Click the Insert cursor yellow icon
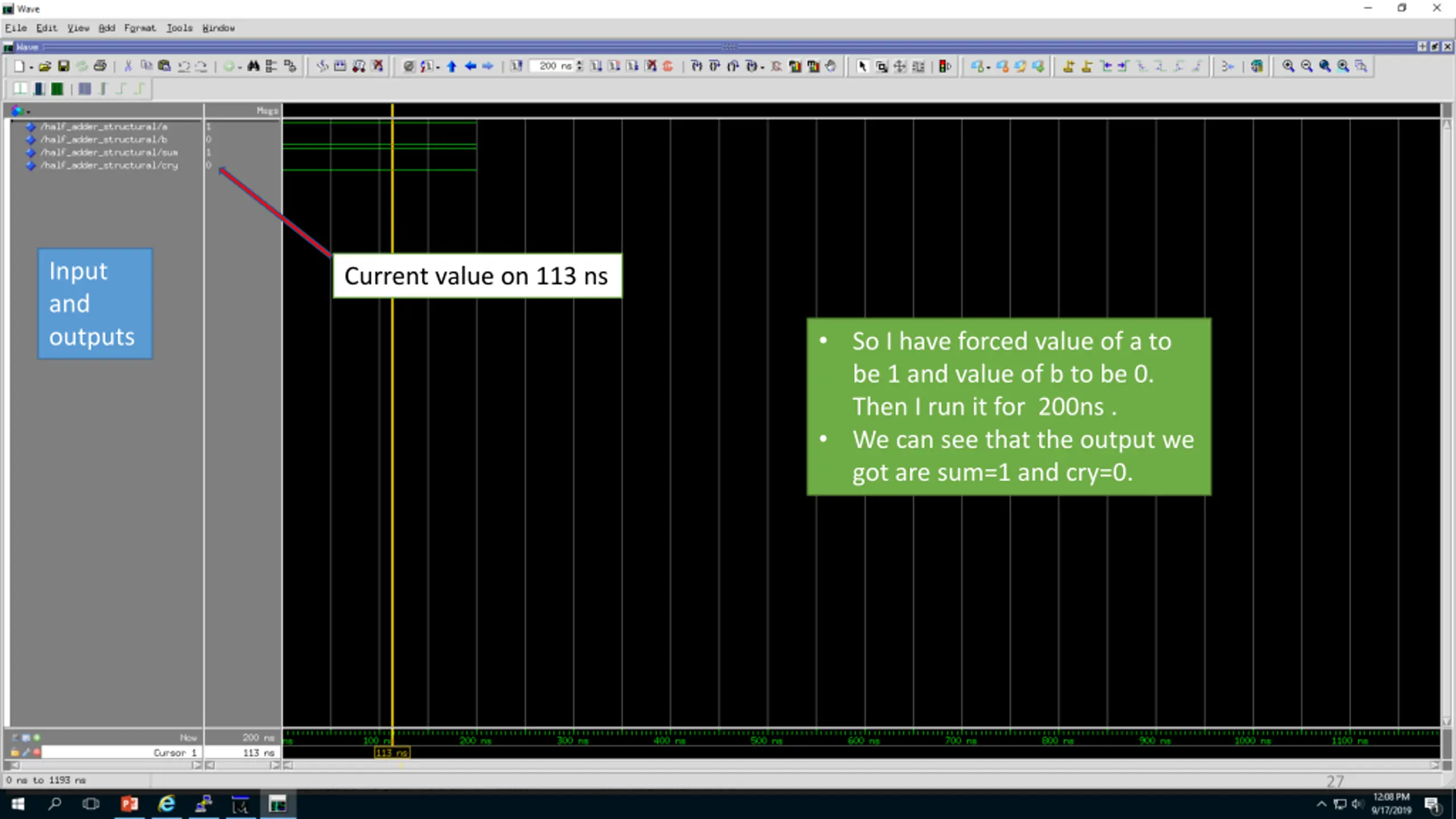The image size is (1456, 819). coord(1069,67)
